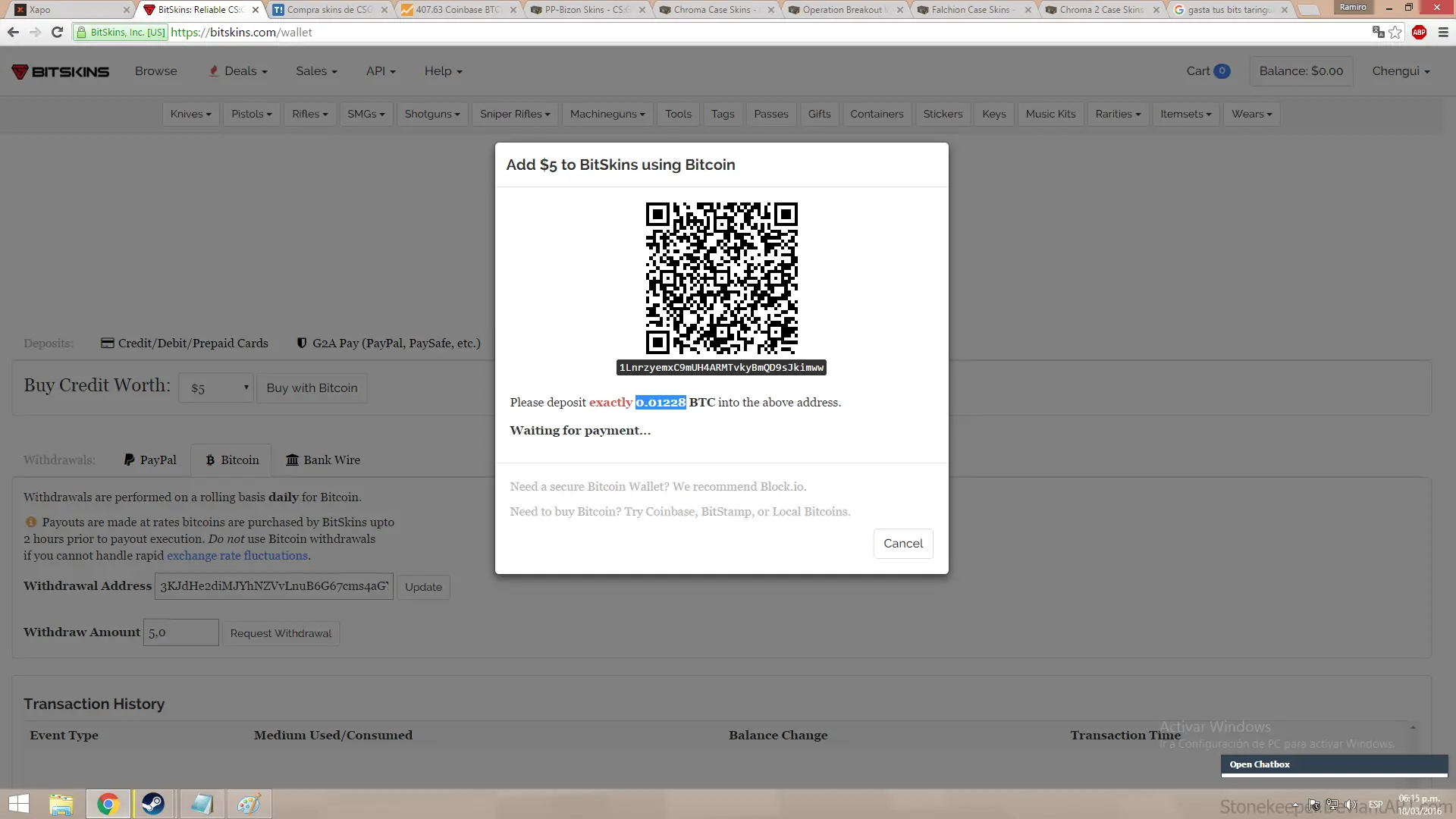Screen dimensions: 1456x819
Task: Click Update for the withdrawal address
Action: (423, 587)
